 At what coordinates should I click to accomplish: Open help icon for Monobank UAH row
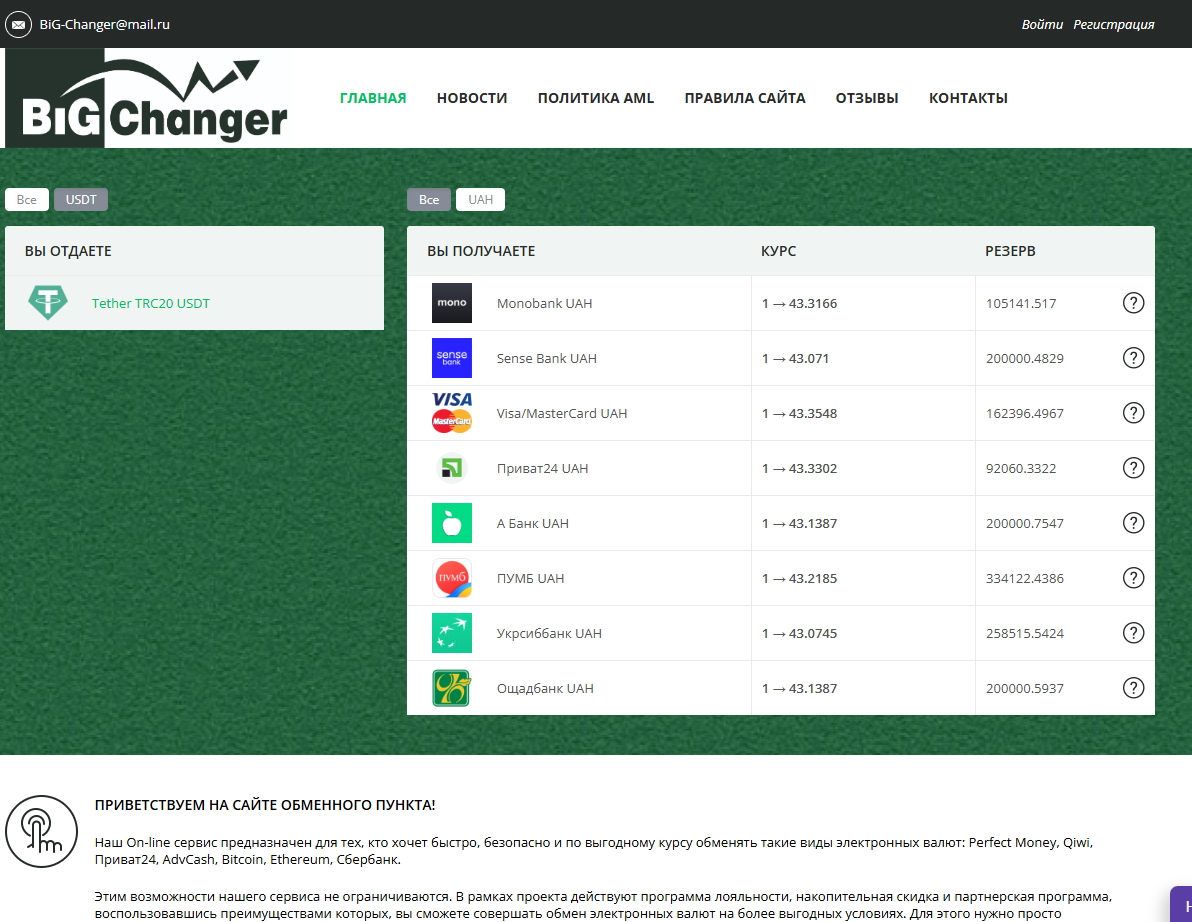tap(1133, 303)
